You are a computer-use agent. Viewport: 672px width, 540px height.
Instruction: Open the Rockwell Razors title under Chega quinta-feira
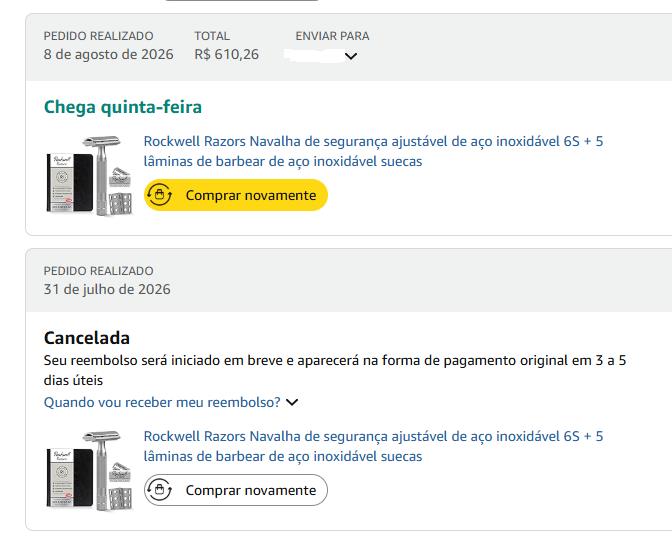(x=373, y=151)
